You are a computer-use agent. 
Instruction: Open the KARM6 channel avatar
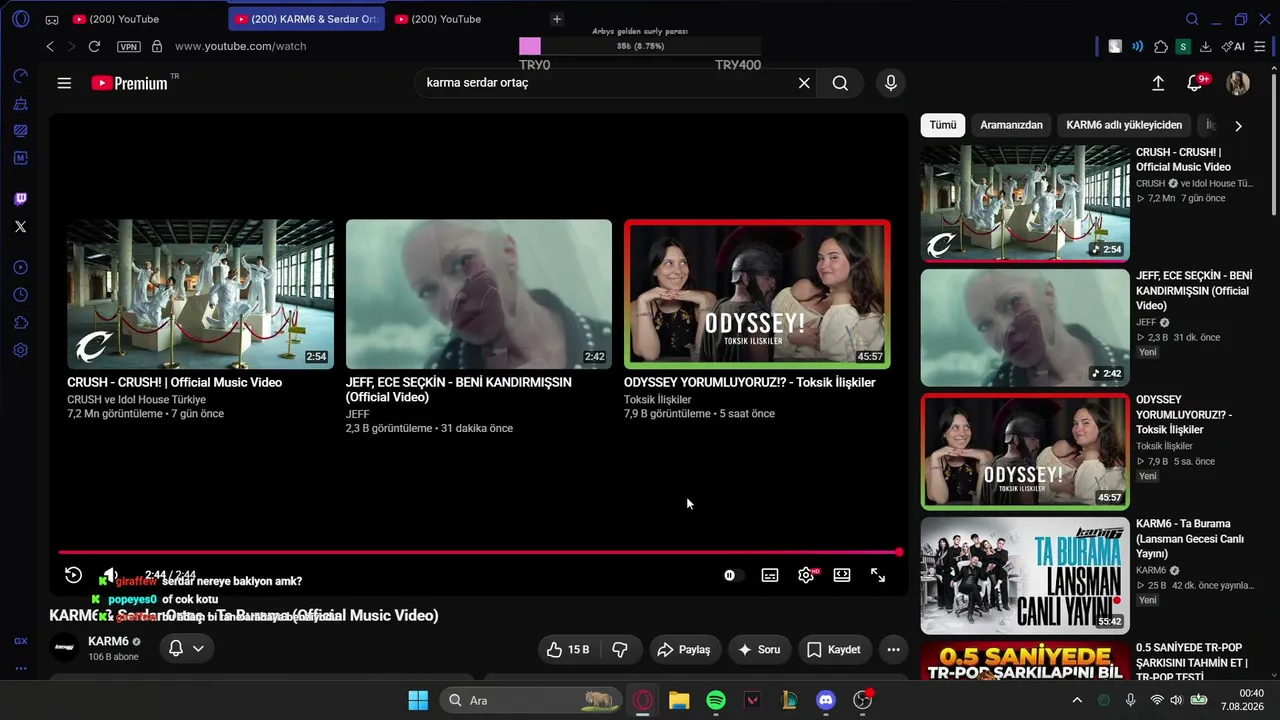(x=65, y=648)
